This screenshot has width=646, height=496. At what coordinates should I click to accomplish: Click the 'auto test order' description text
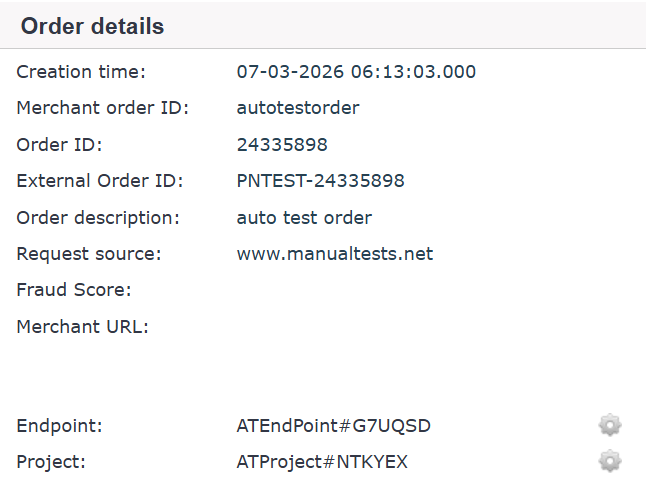click(304, 217)
